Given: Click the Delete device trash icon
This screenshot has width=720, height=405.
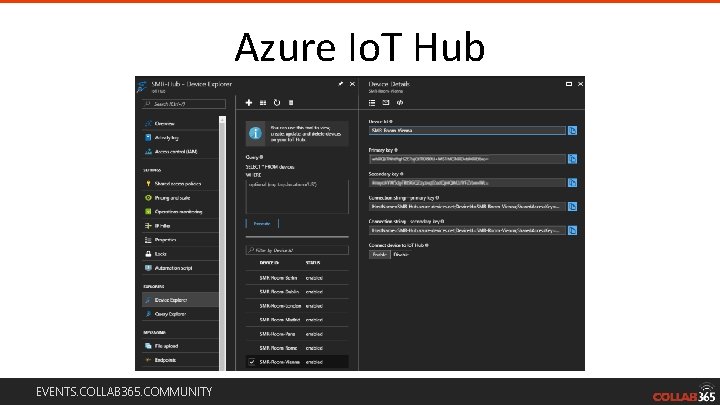Looking at the screenshot, I should pos(291,103).
